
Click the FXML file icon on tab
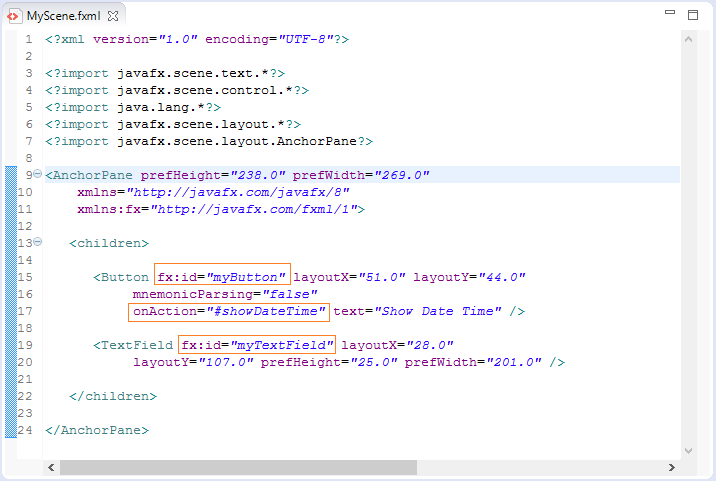(x=13, y=16)
